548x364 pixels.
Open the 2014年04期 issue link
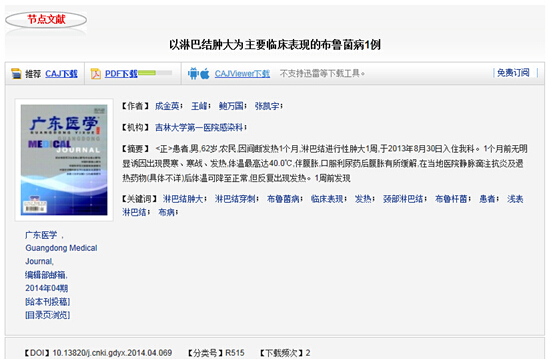pyautogui.click(x=46, y=288)
